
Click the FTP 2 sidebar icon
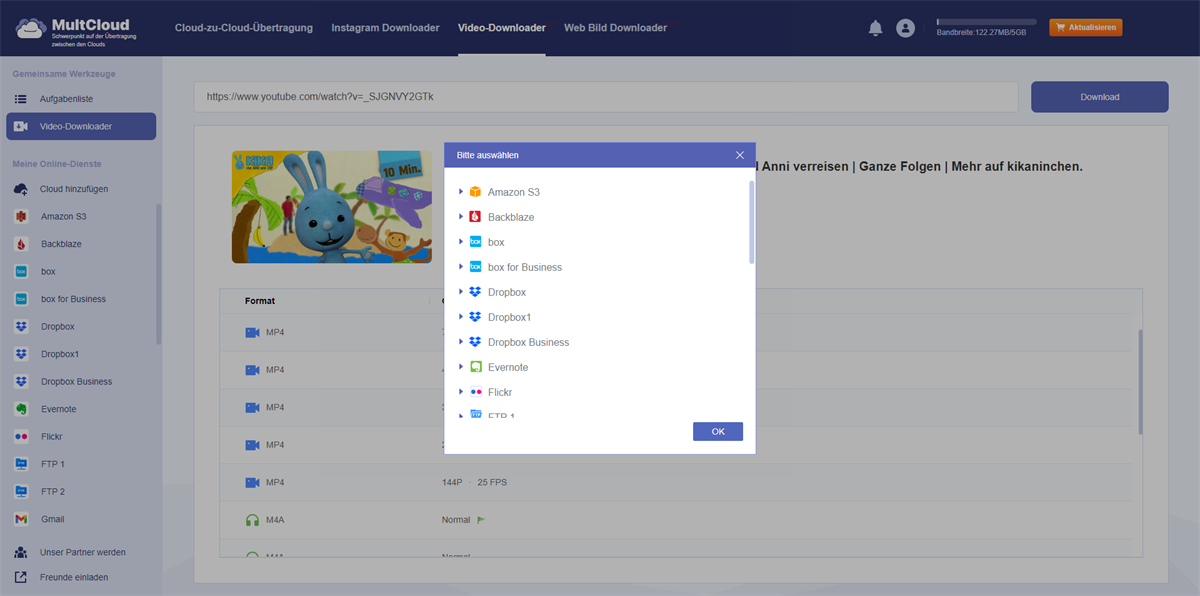click(x=21, y=491)
